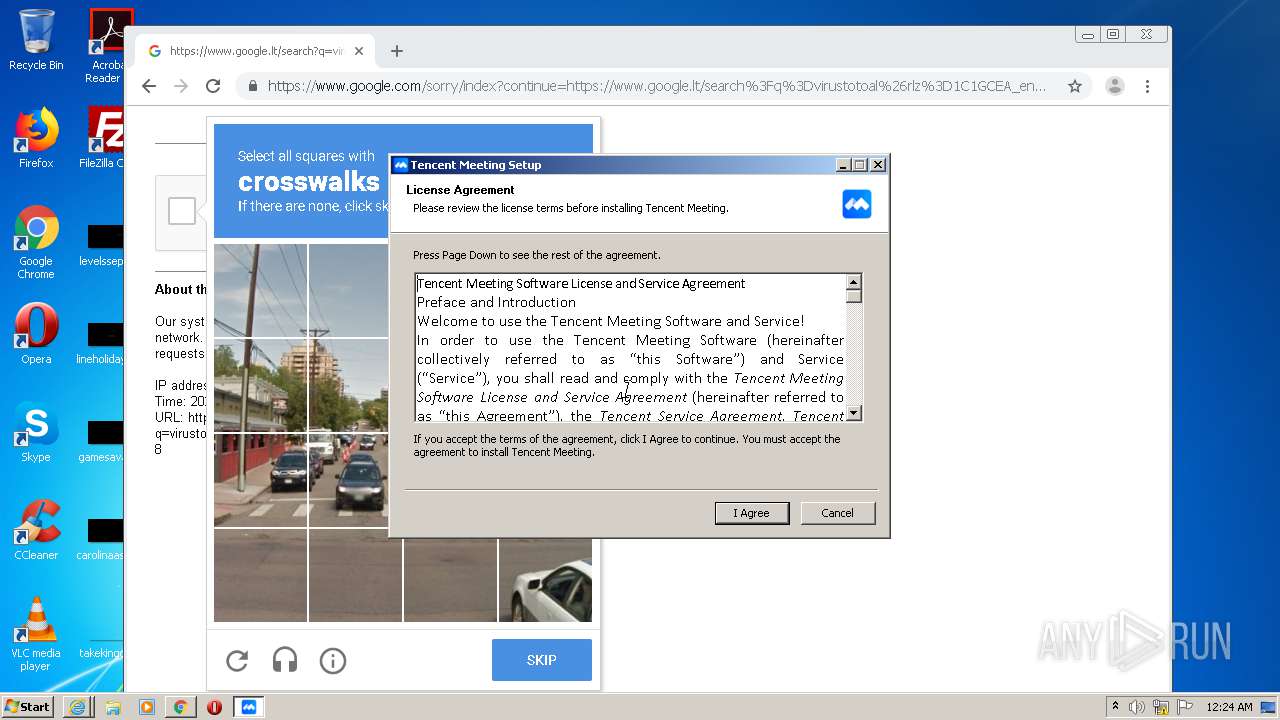
Task: Open the Start menu
Action: [x=28, y=707]
